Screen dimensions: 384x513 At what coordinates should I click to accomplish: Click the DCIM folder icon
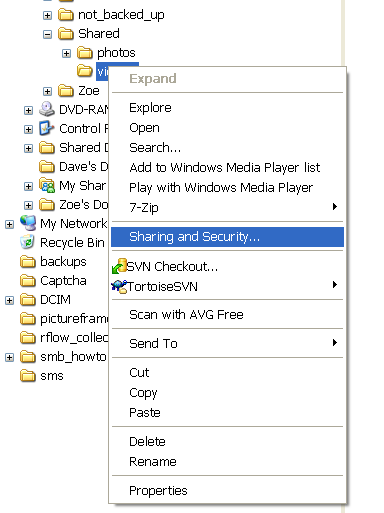pos(28,300)
